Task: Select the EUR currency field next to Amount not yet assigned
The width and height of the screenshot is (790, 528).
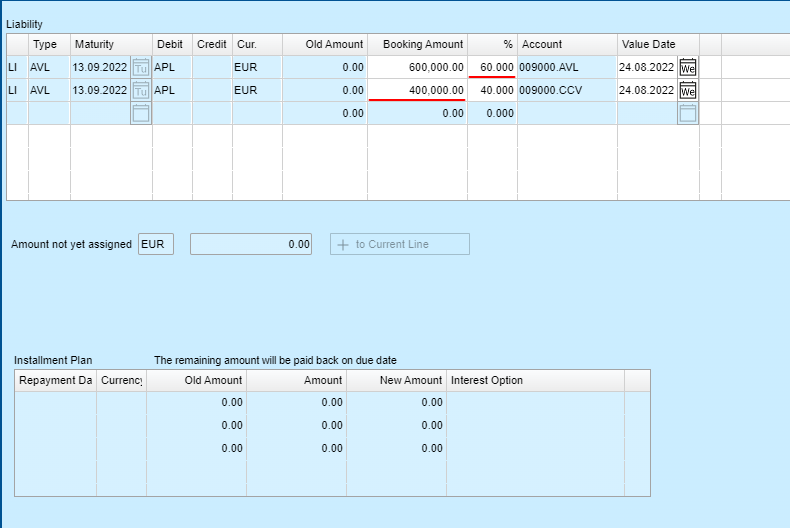Action: (156, 244)
